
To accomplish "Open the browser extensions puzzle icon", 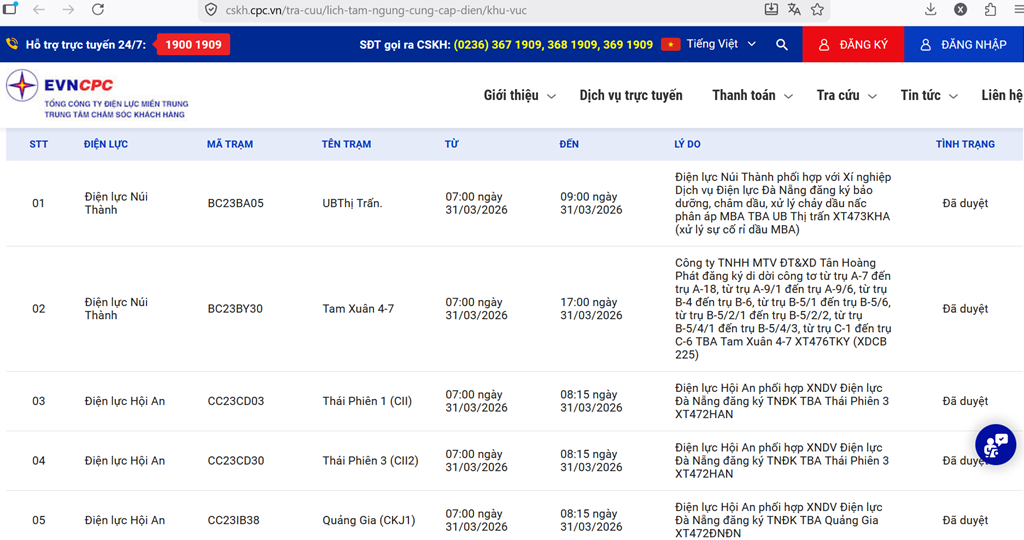I will [x=991, y=10].
